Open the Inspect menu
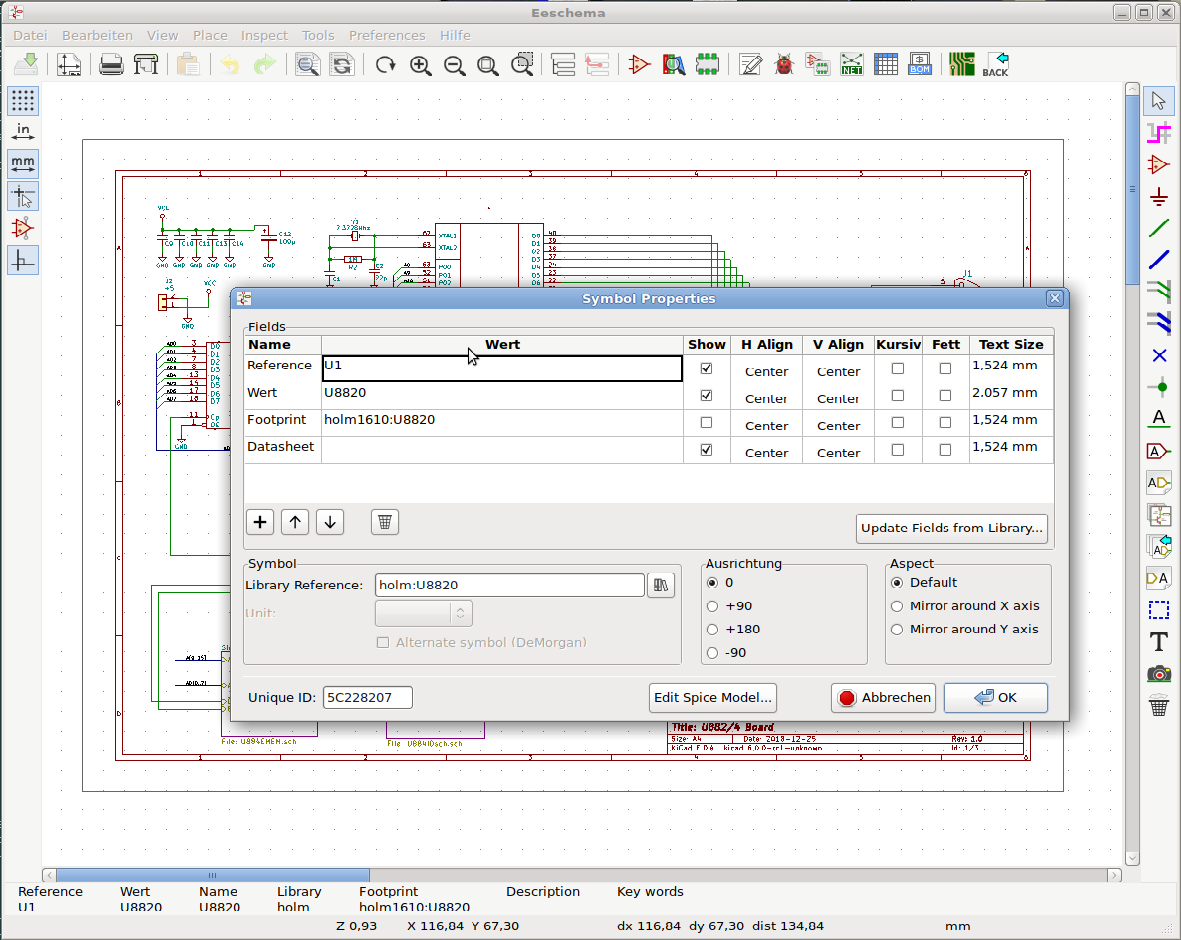 tap(264, 35)
